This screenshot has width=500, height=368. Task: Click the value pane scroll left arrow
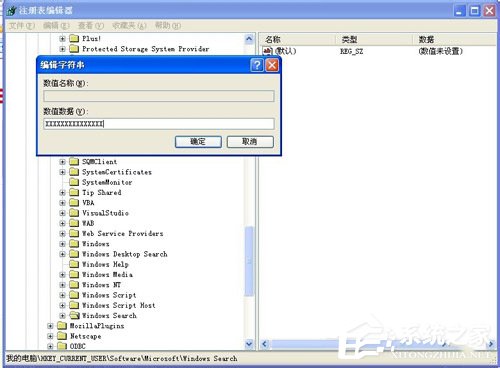tap(265, 344)
